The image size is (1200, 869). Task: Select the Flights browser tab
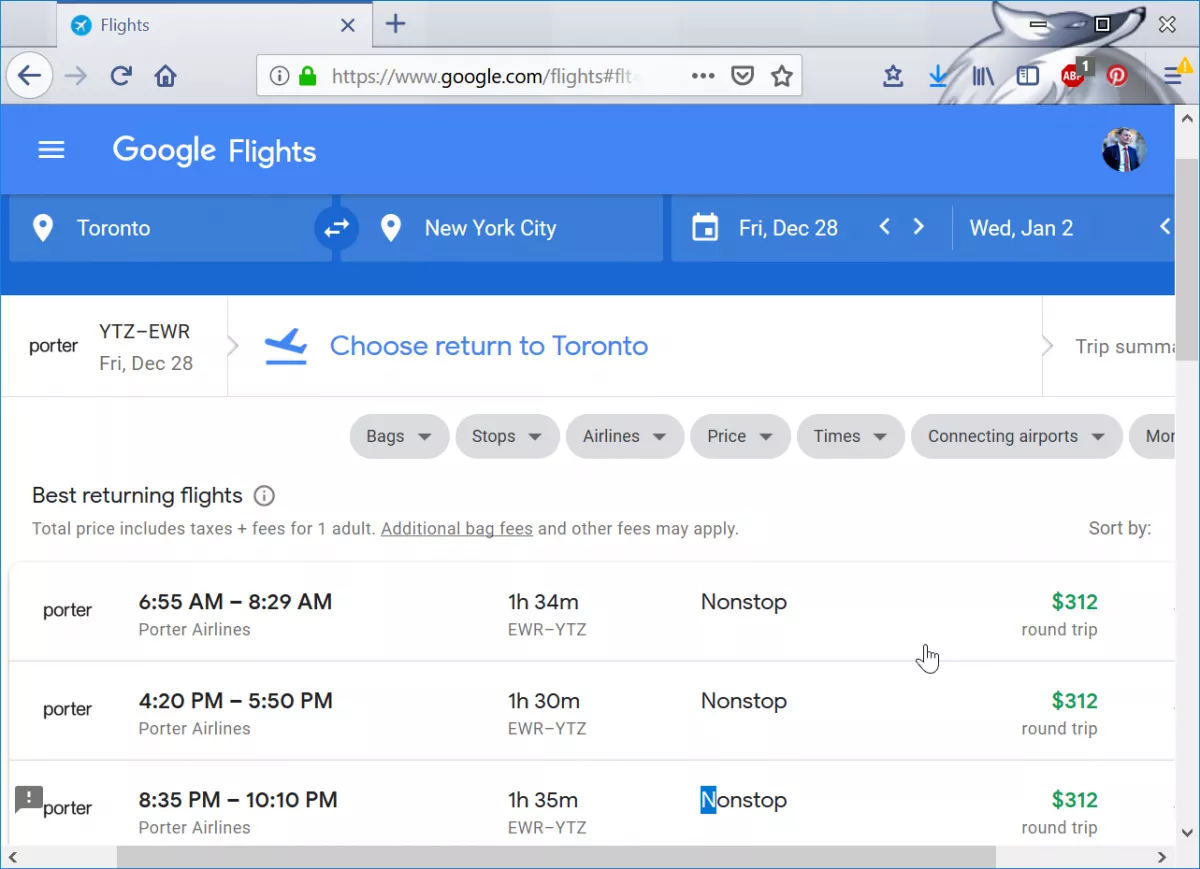click(x=214, y=25)
